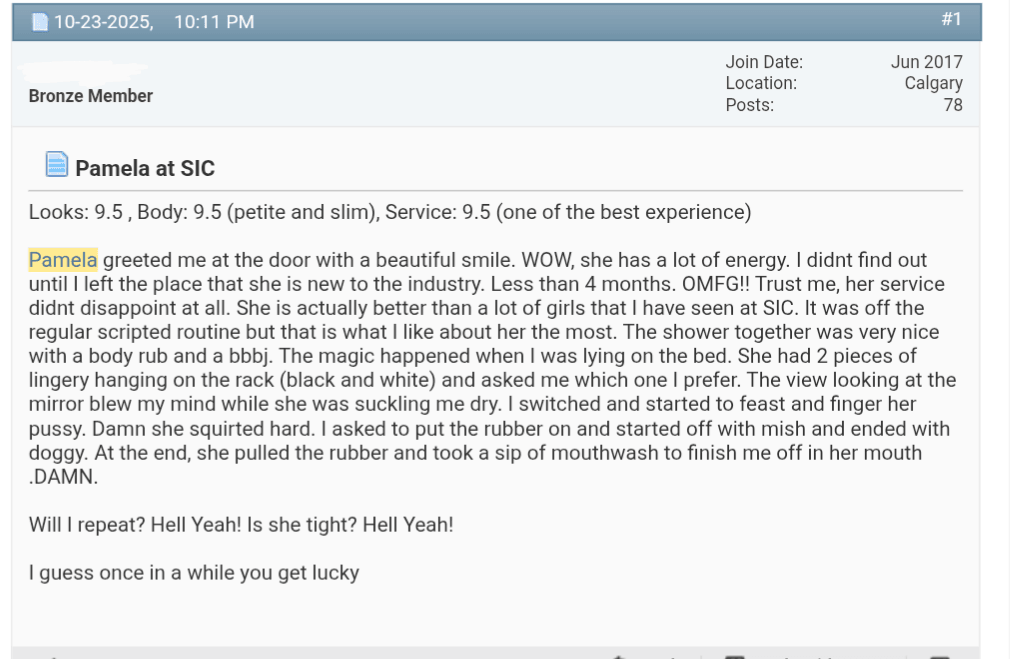Click the highlighted "Pamela" word in the post

(63, 260)
